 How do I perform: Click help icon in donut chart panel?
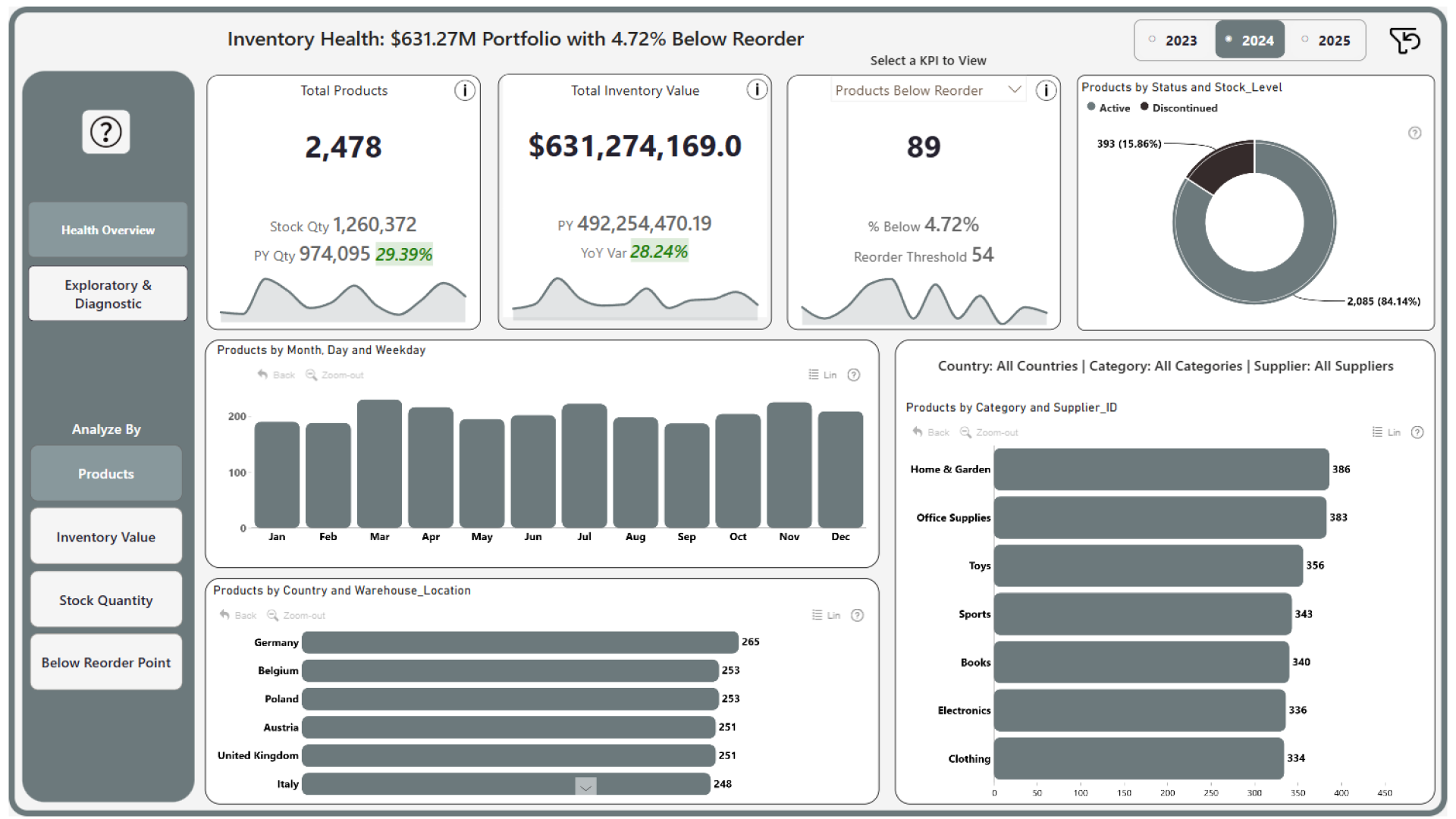[x=1414, y=133]
